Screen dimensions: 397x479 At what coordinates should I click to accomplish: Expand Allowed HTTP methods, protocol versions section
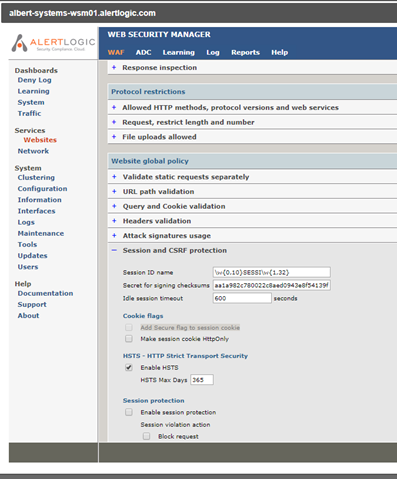[114, 108]
